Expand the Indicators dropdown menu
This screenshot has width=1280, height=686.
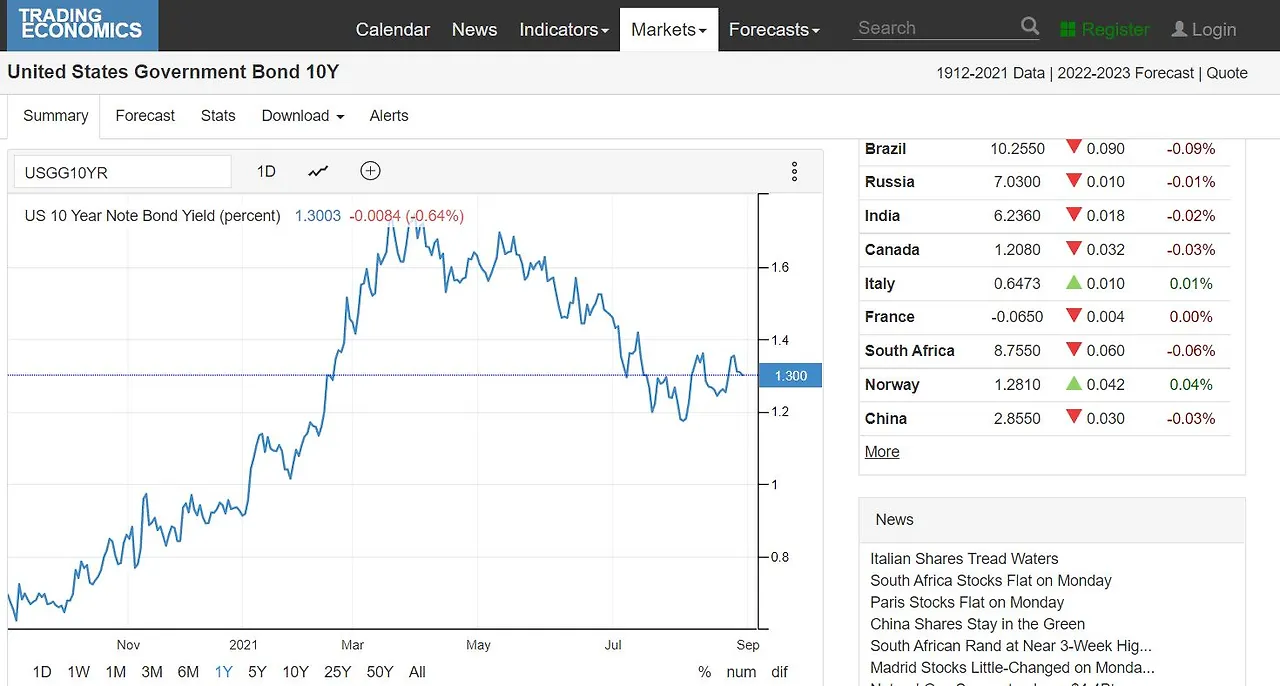tap(564, 29)
